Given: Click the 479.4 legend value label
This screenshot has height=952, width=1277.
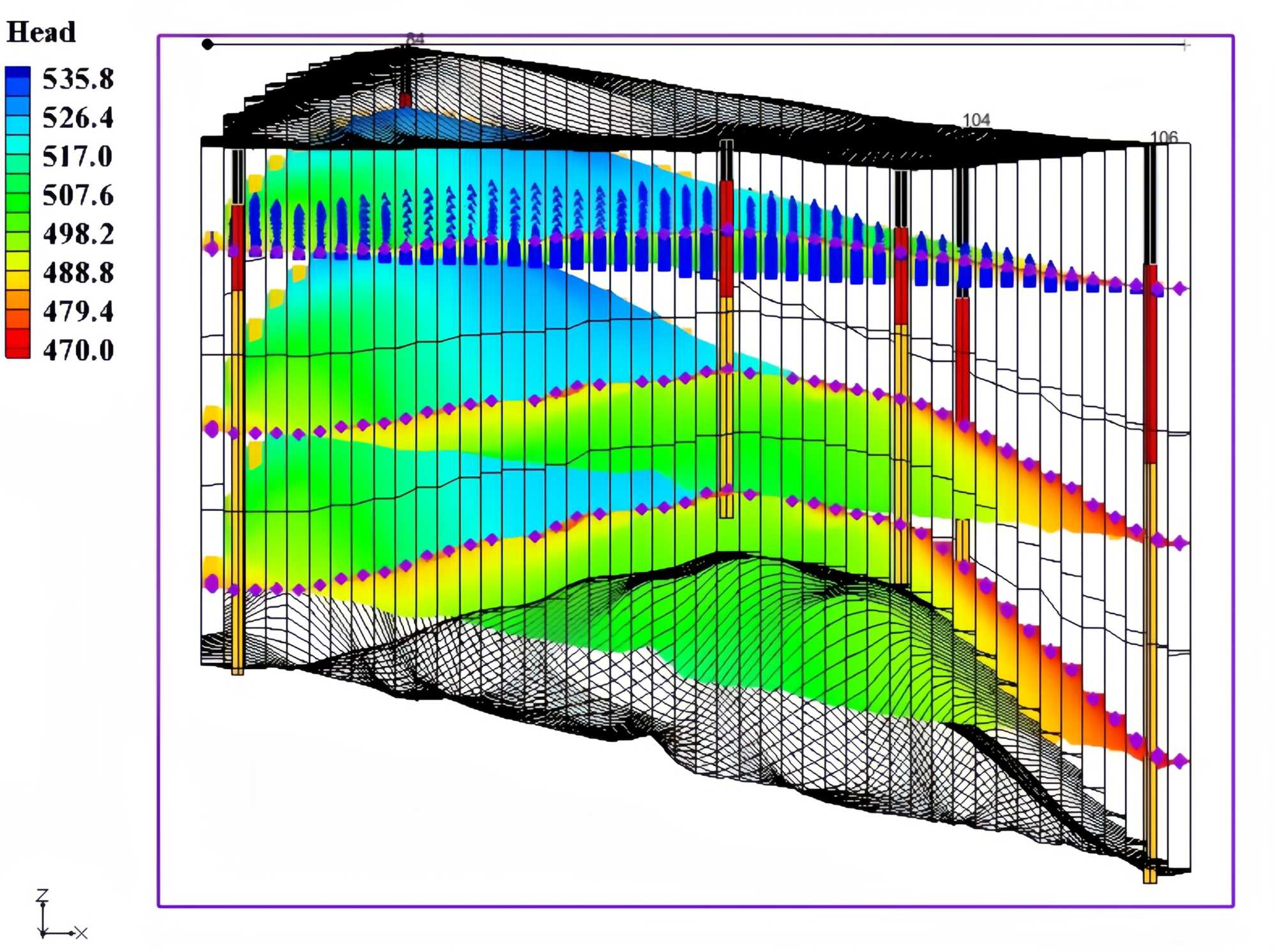Looking at the screenshot, I should pos(78,312).
